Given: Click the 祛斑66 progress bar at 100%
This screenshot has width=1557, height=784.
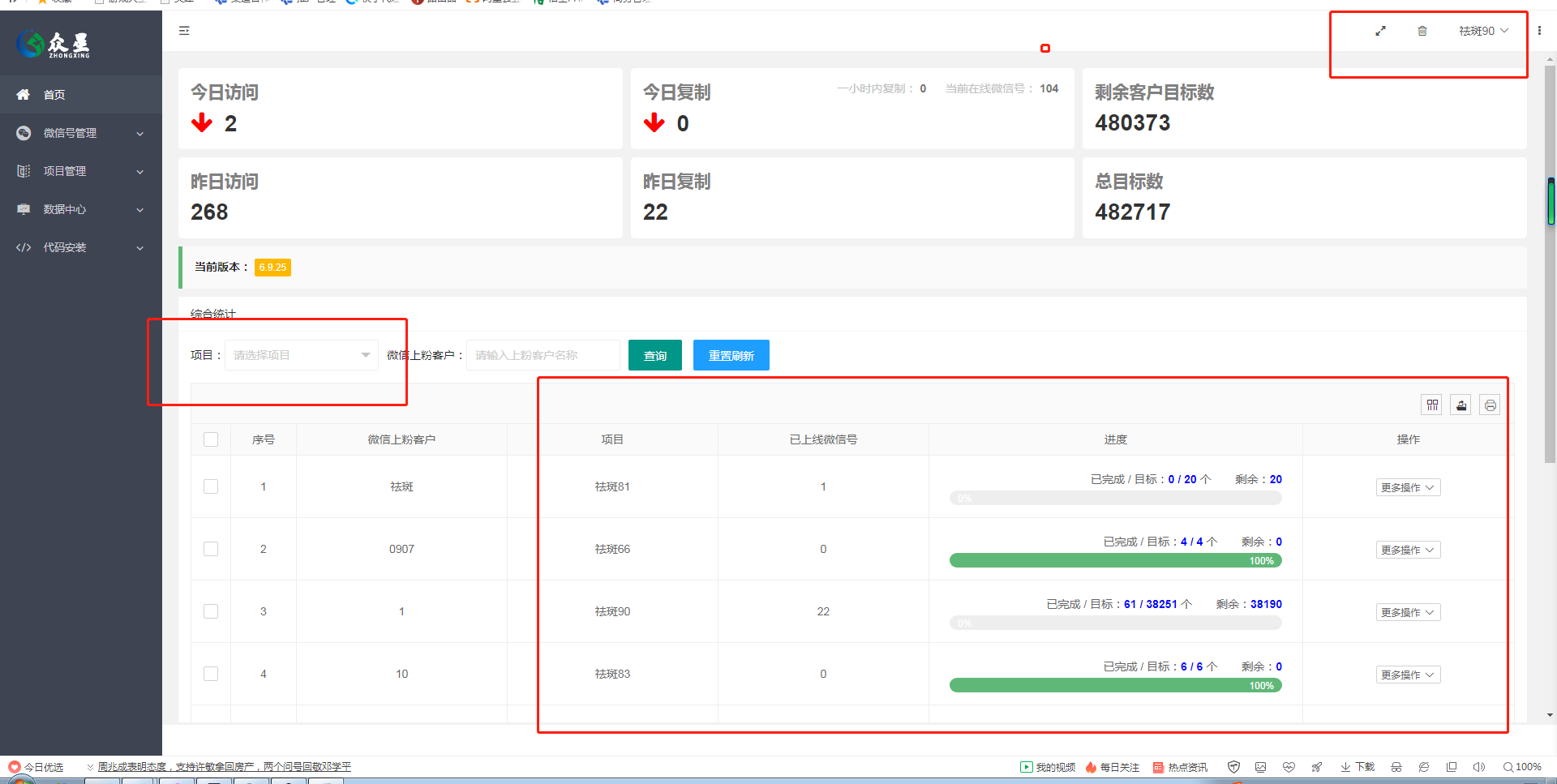Looking at the screenshot, I should [1115, 560].
